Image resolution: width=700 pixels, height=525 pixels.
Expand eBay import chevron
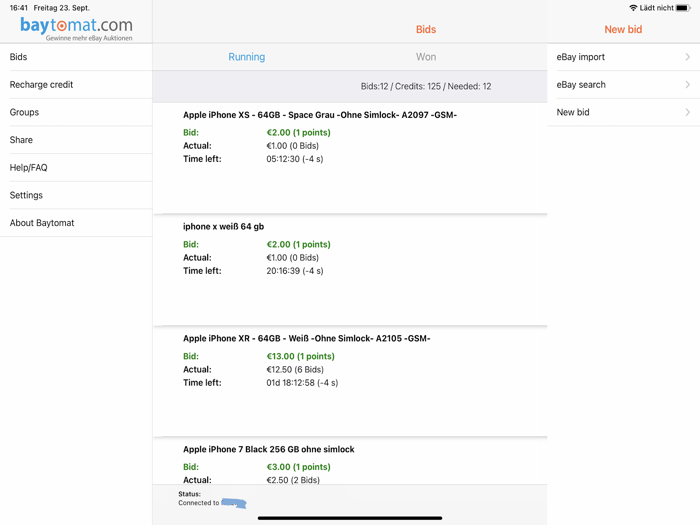click(x=688, y=57)
